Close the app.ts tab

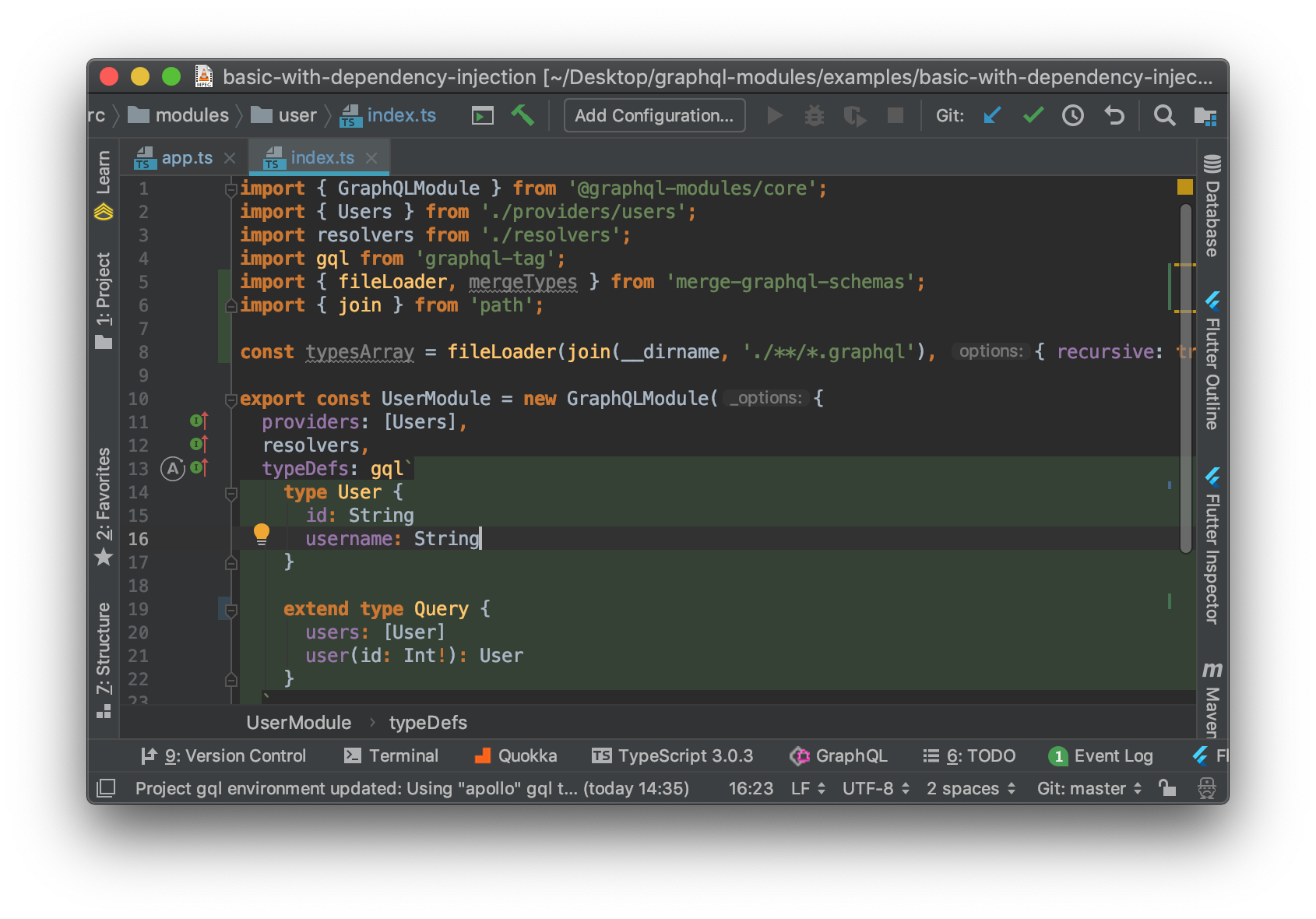click(x=230, y=158)
